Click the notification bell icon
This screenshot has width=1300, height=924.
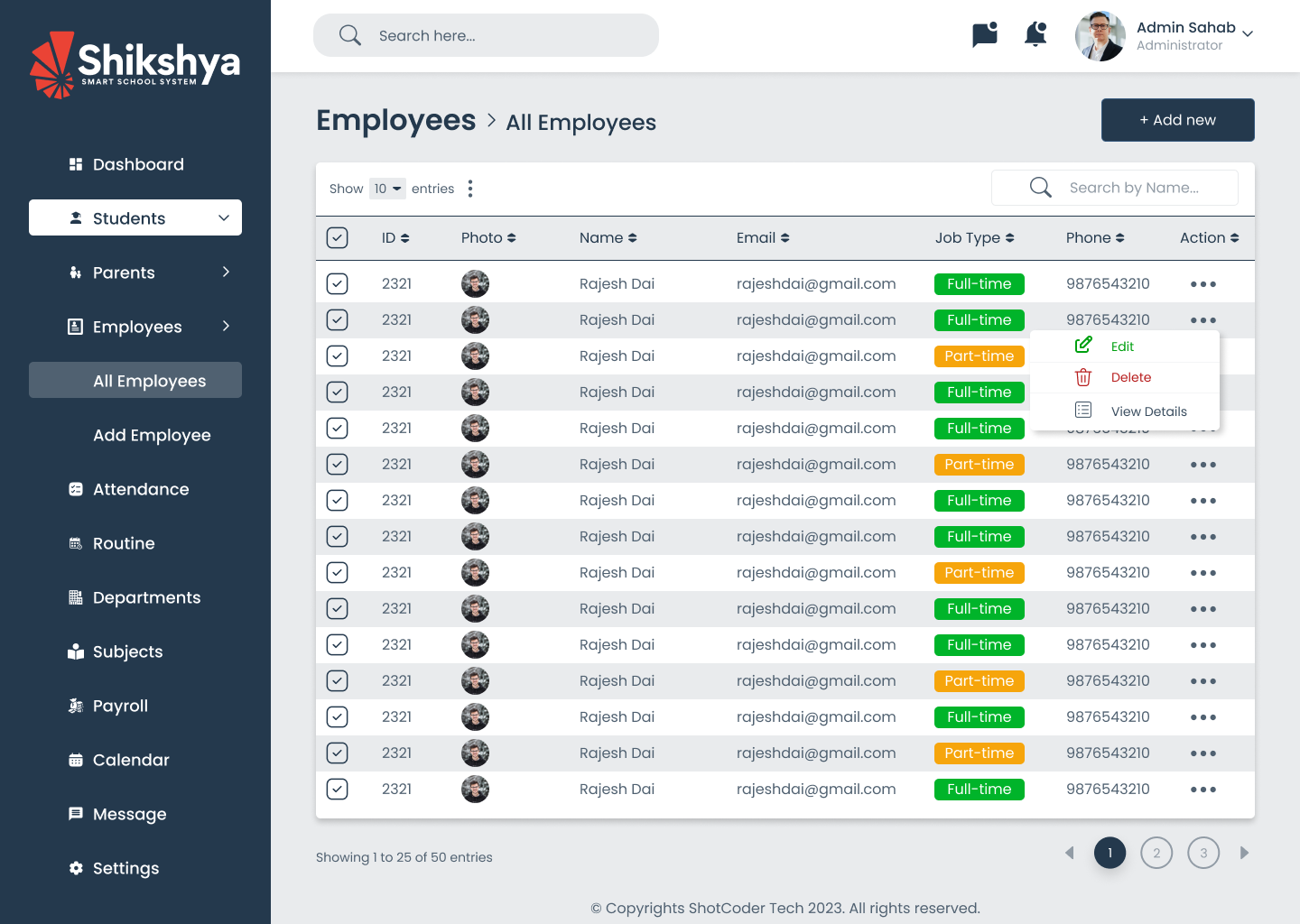[x=1035, y=35]
